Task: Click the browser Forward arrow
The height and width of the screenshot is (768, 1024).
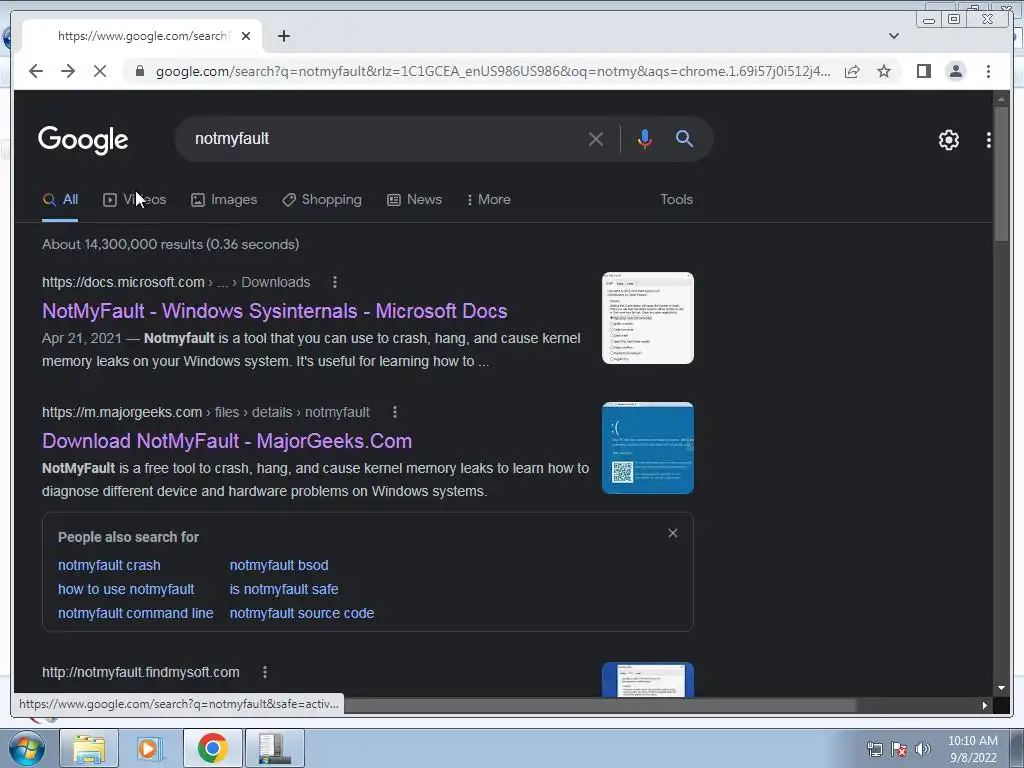Action: 68,71
